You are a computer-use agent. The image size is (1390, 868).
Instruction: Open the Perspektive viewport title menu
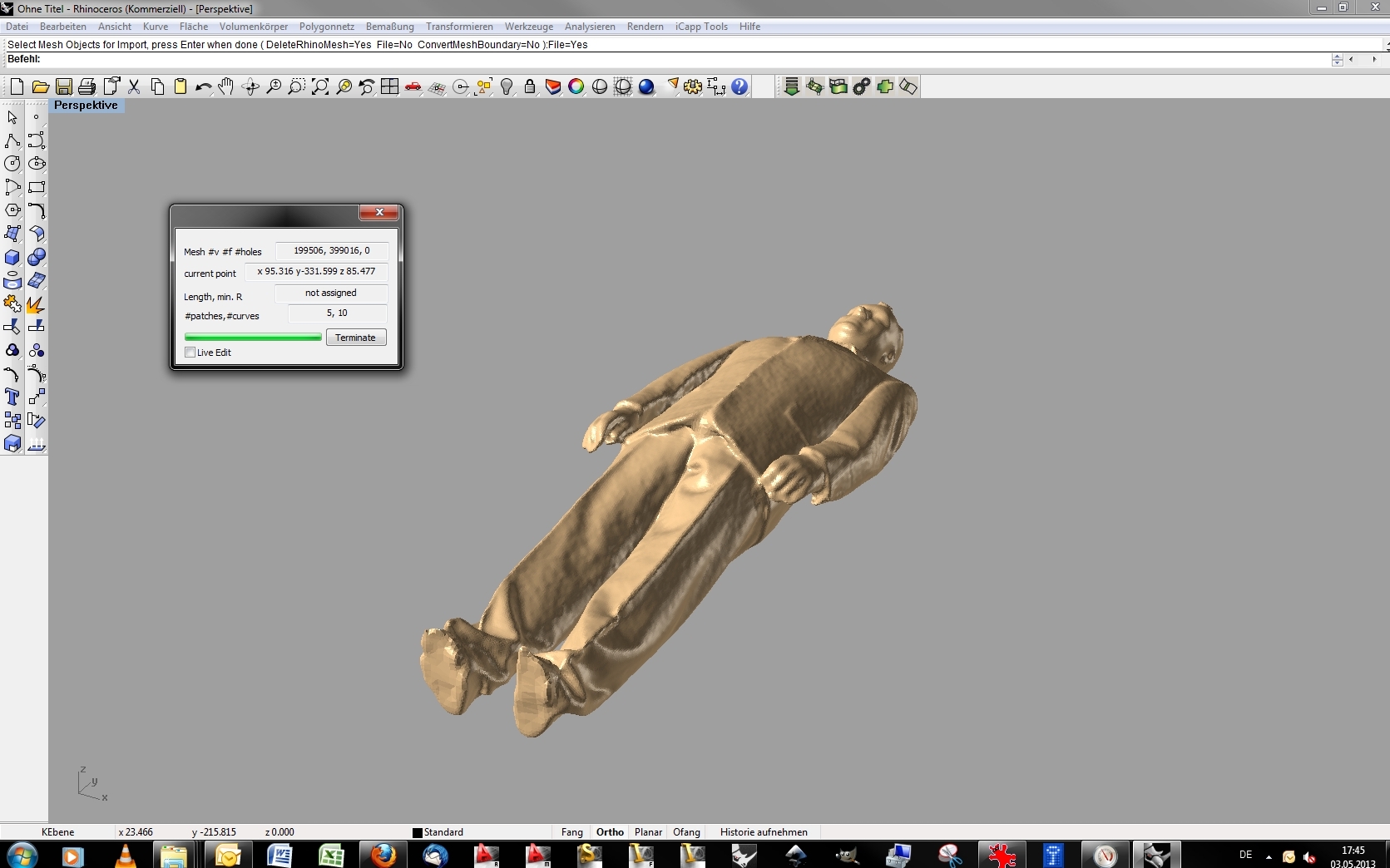pyautogui.click(x=86, y=106)
